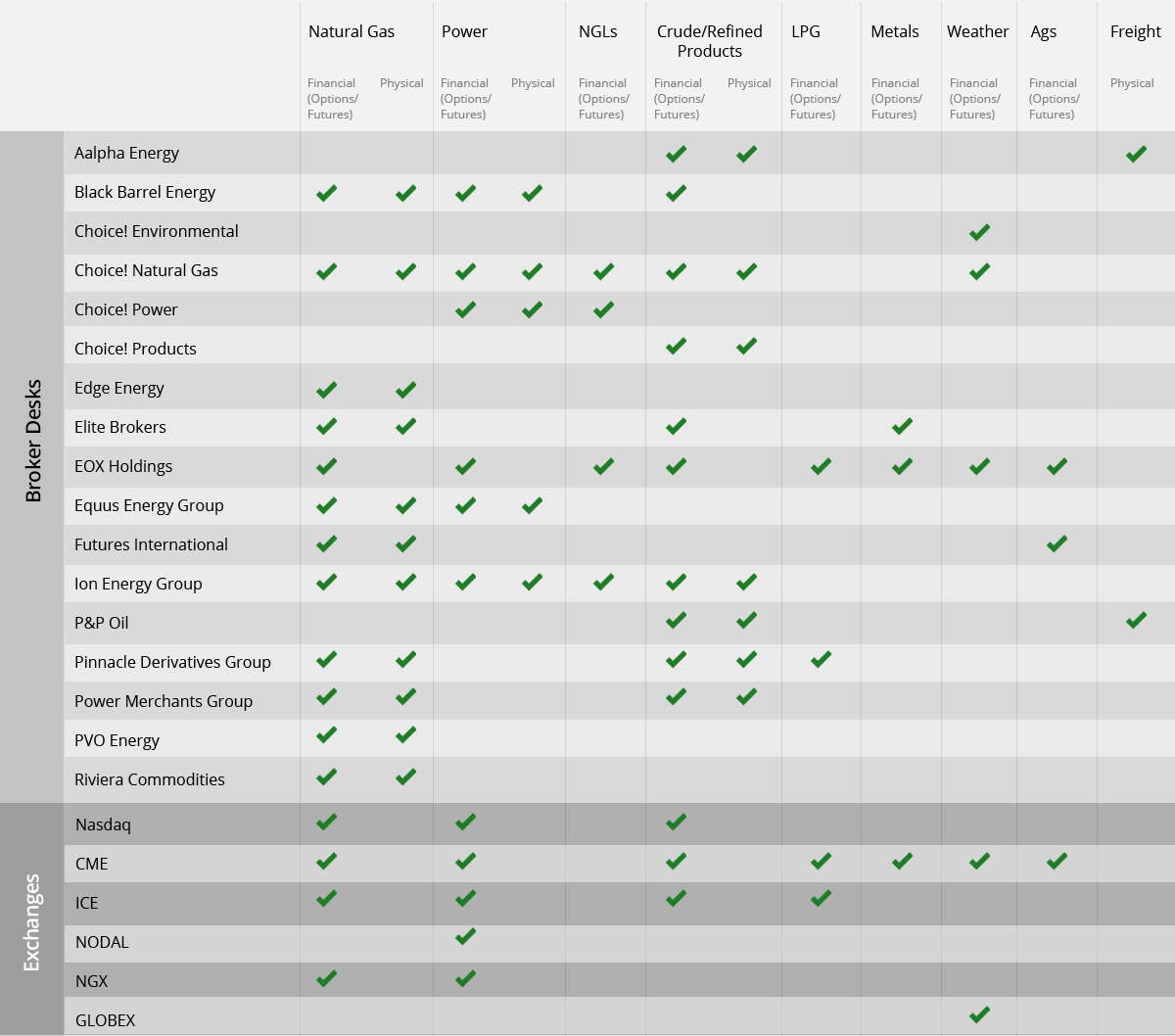Click Choice! Environmental's Weather checkmark
Viewport: 1175px width, 1036px height.
pyautogui.click(x=979, y=232)
